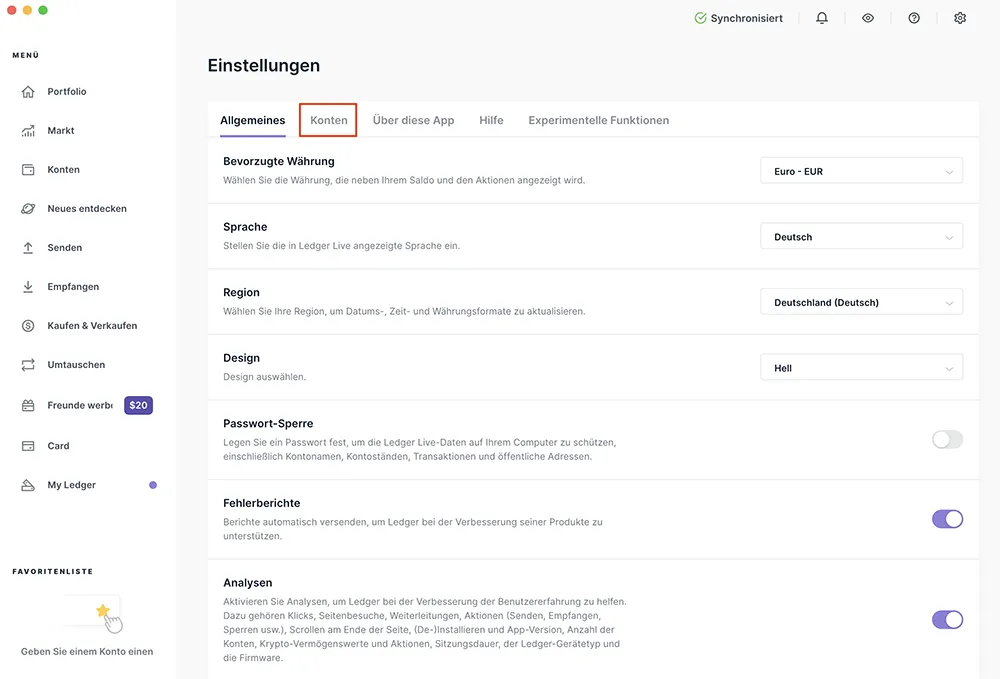Screen dimensions: 1000x679
Task: Open Umtauschen swap arrows icon
Action: click(28, 365)
